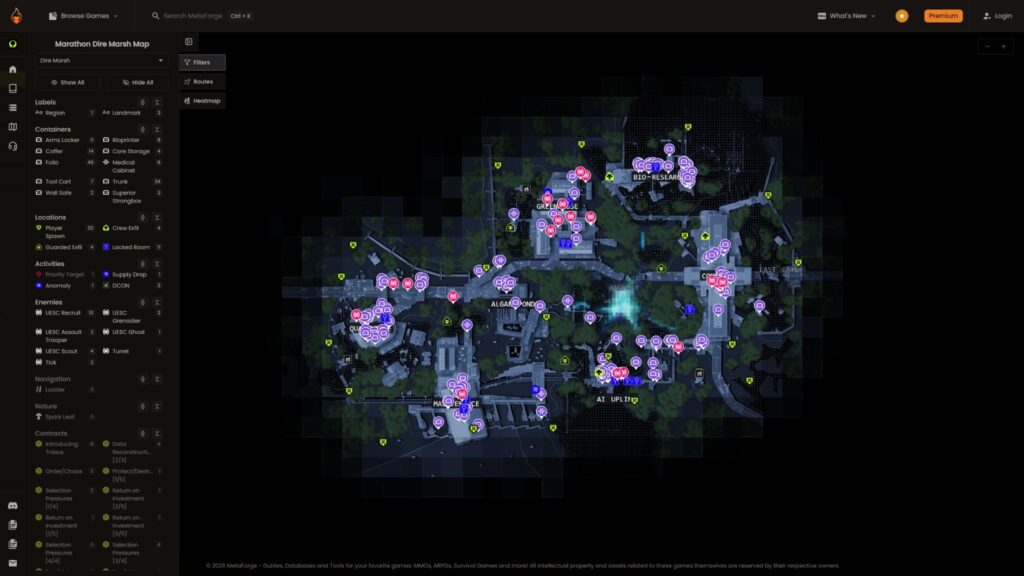Screen dimensions: 1024x576
Task: Toggle the Locked Room location filter
Action: tap(132, 248)
